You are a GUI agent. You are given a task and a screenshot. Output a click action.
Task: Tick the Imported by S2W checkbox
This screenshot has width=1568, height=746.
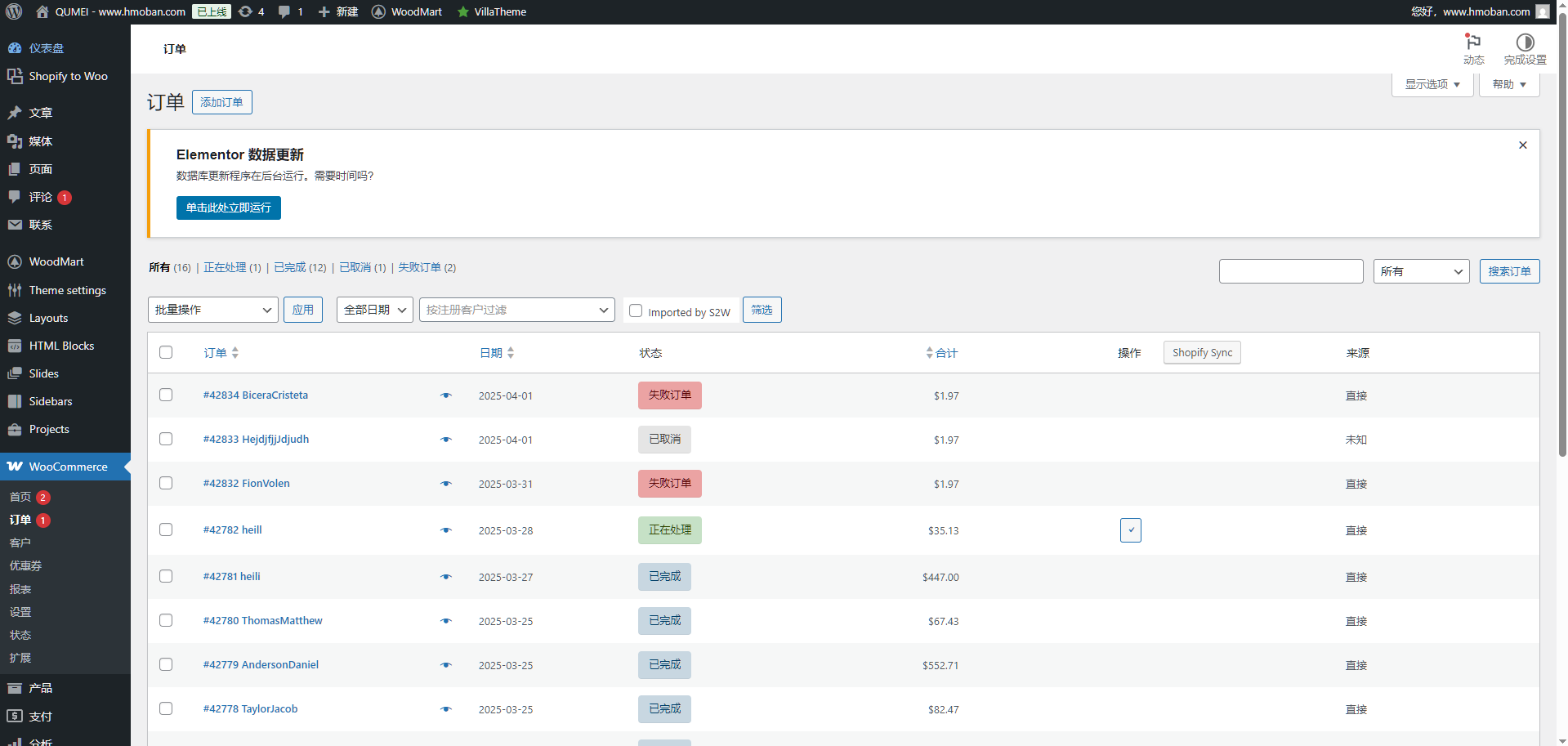[x=636, y=310]
